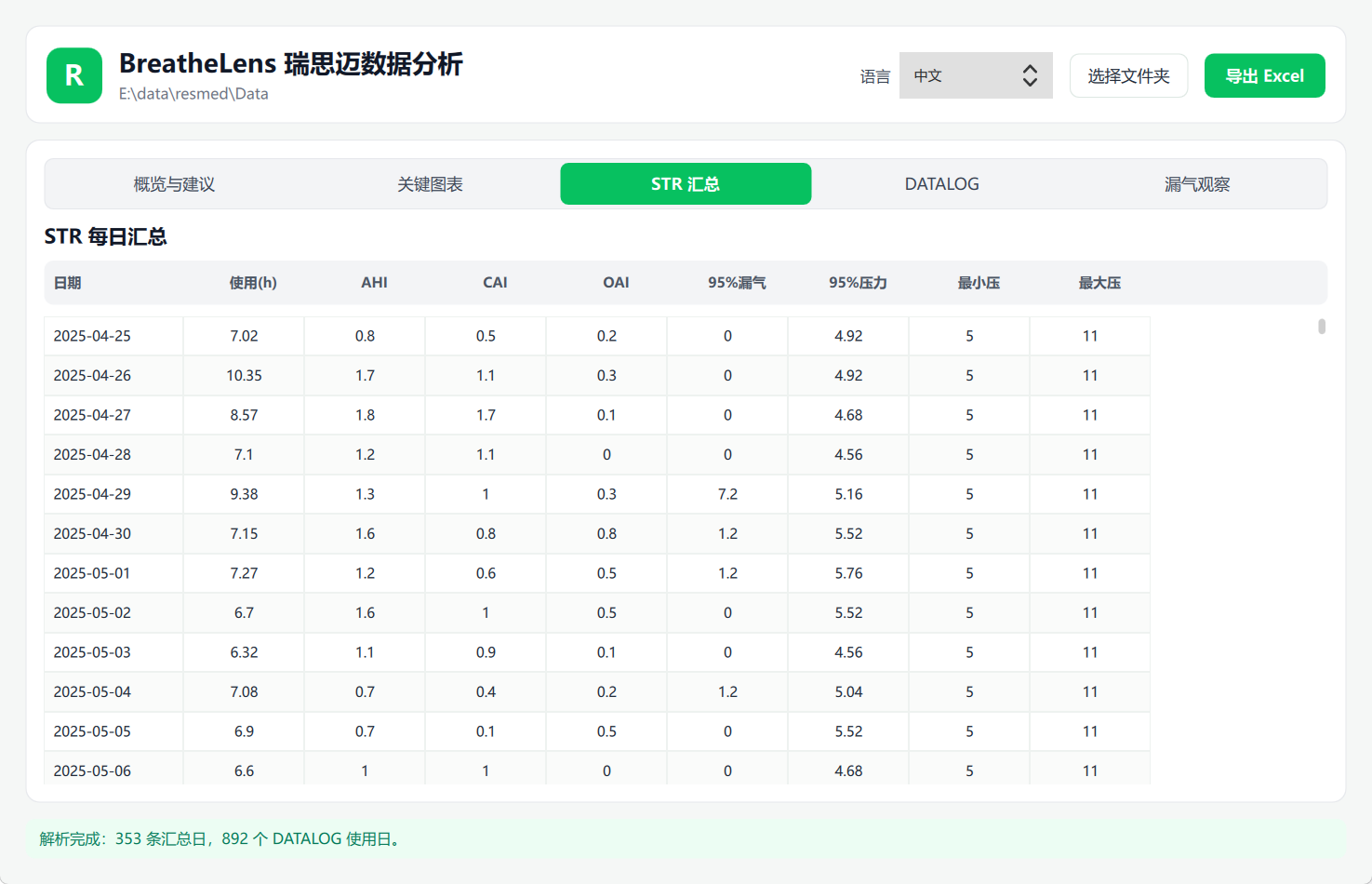This screenshot has height=884, width=1372.
Task: Go to the DATALOG tab
Action: [x=941, y=184]
